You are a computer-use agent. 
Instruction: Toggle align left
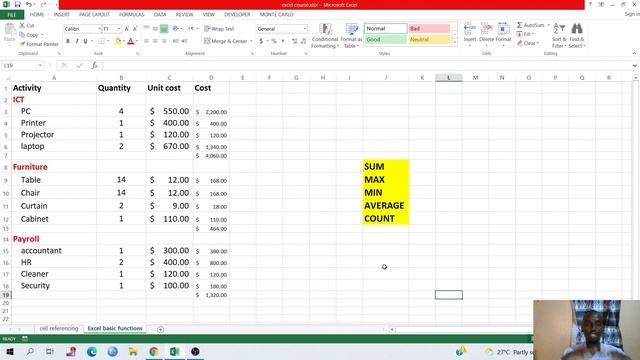[146, 41]
